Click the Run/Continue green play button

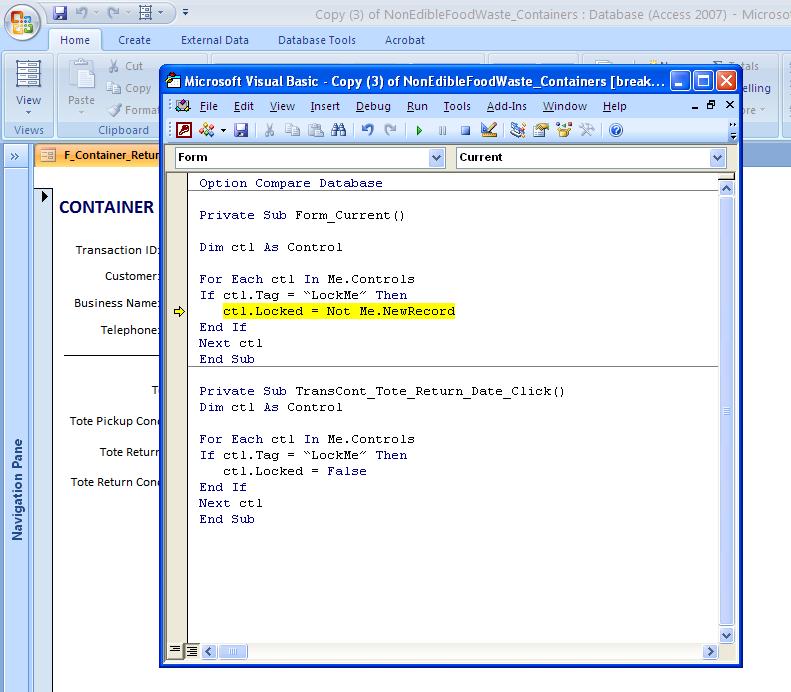[x=419, y=131]
